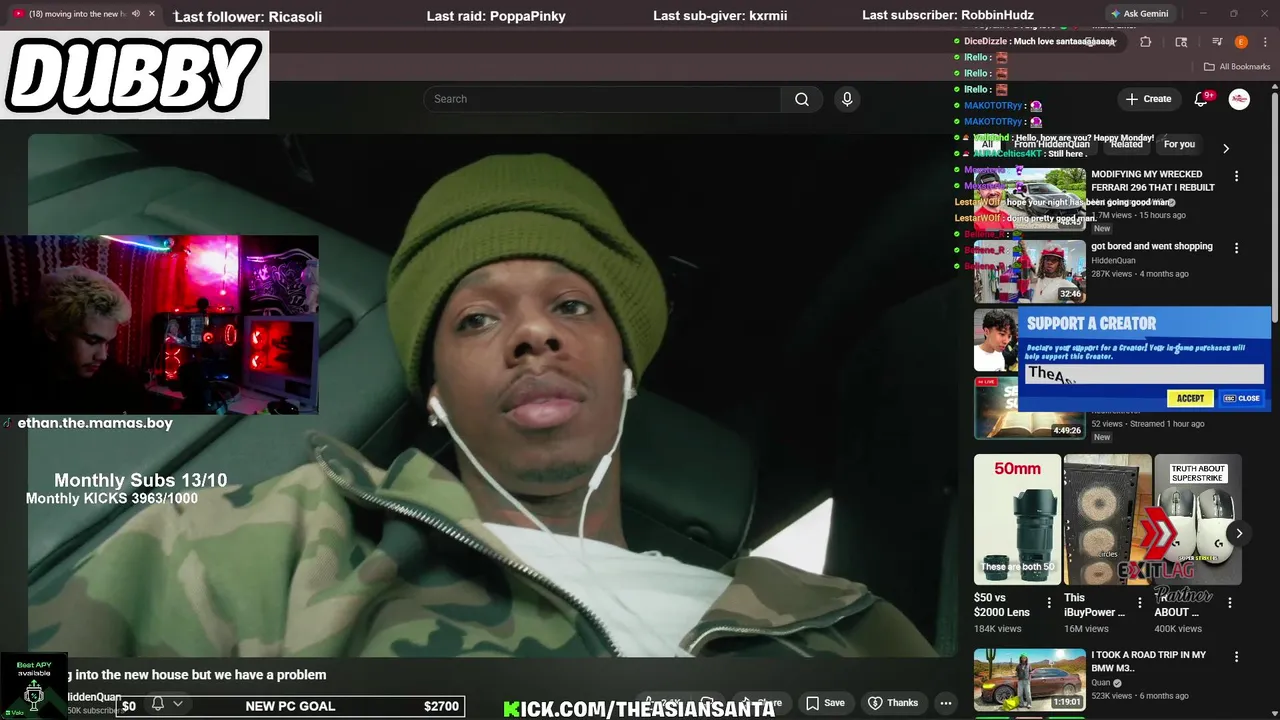Click the YouTube search magnifier button
The width and height of the screenshot is (1280, 720).
[x=802, y=99]
